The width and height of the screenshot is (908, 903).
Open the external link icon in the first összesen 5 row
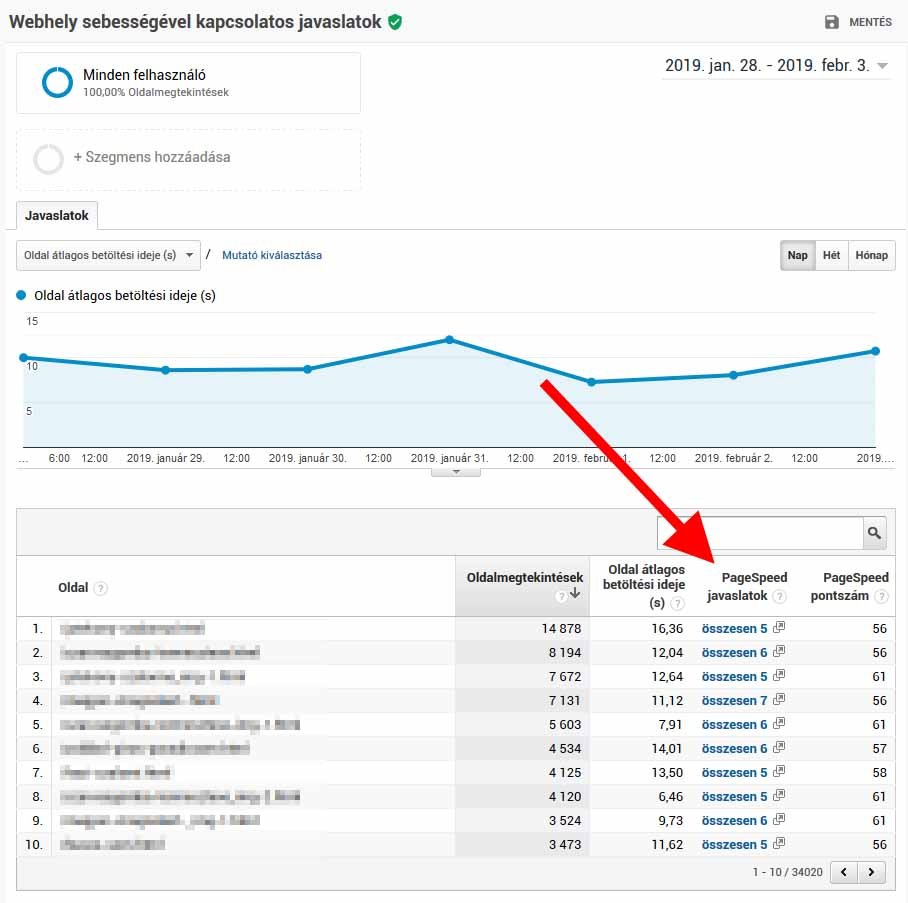click(778, 627)
